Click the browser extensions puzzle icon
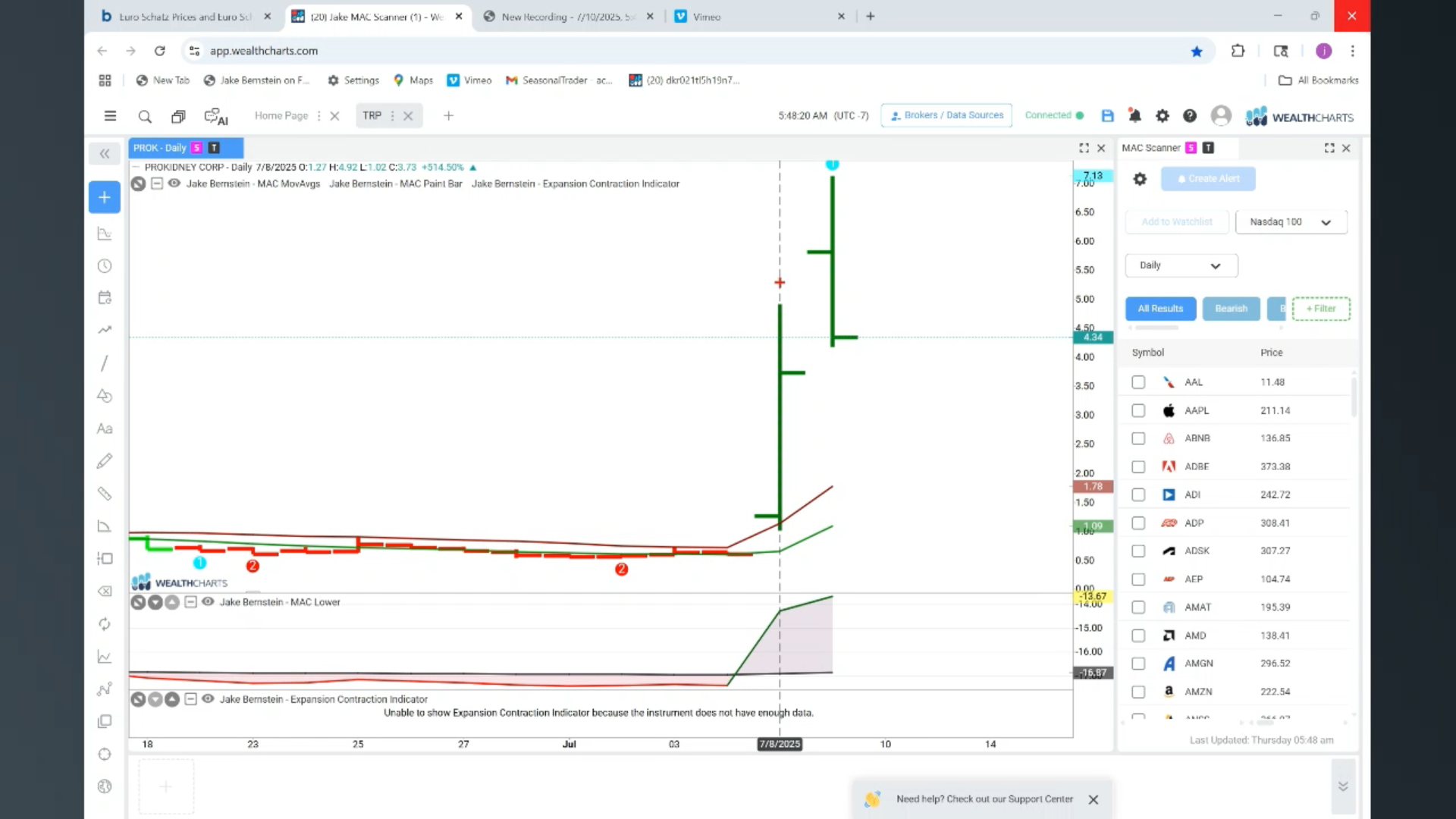This screenshot has height=819, width=1456. (1238, 51)
